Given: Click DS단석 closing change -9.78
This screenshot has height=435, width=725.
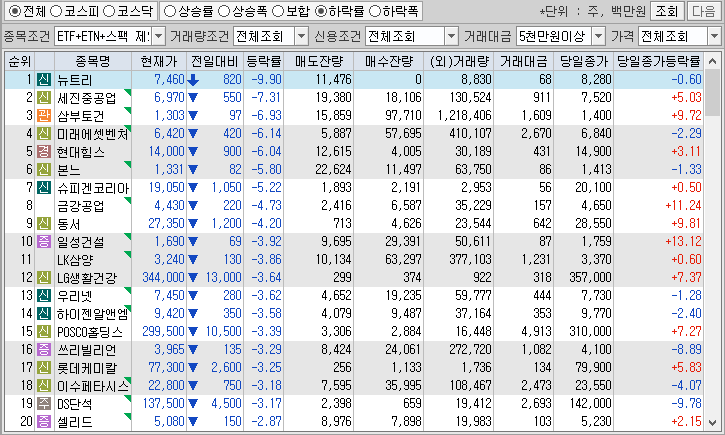Looking at the screenshot, I should [x=687, y=404].
